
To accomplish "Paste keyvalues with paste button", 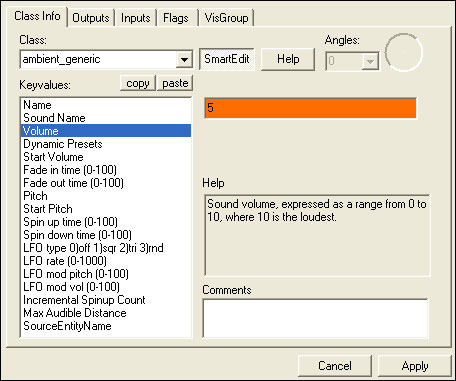I will click(x=175, y=83).
